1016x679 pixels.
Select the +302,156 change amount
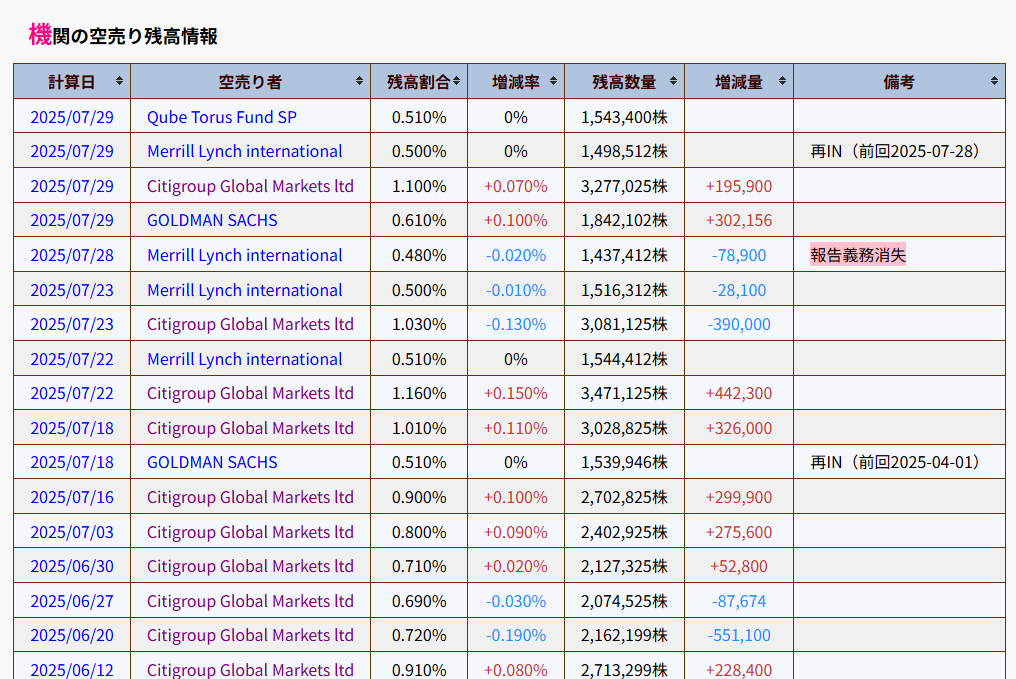pyautogui.click(x=739, y=220)
